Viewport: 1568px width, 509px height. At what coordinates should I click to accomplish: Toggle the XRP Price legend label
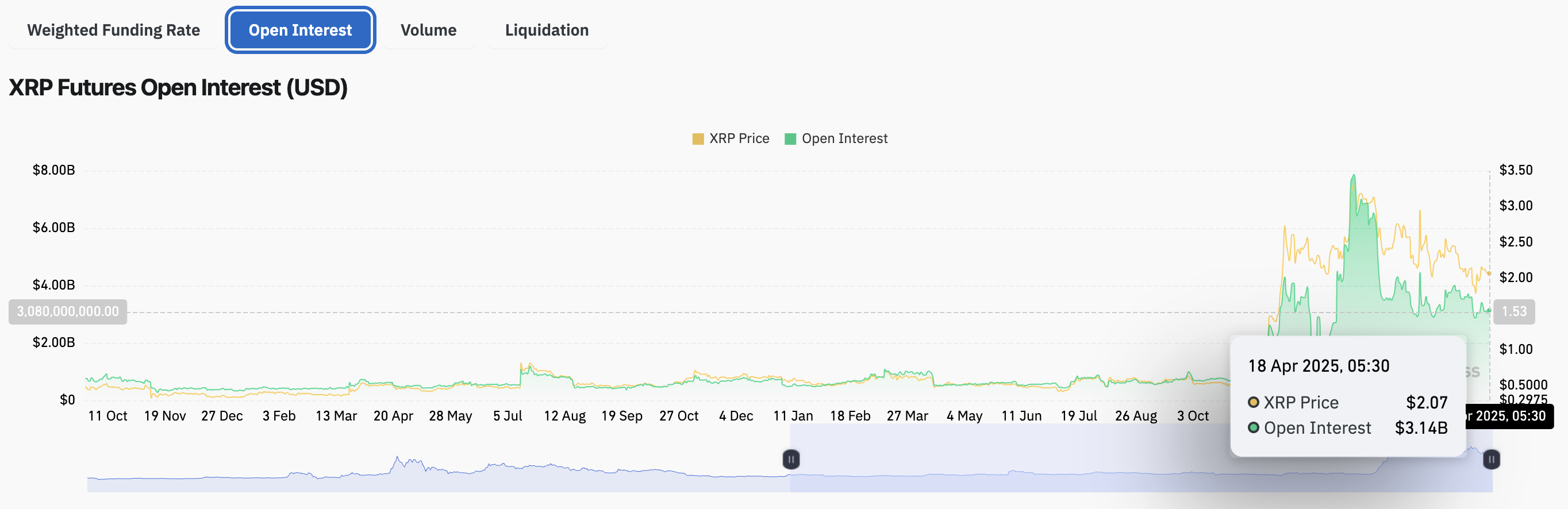[739, 138]
